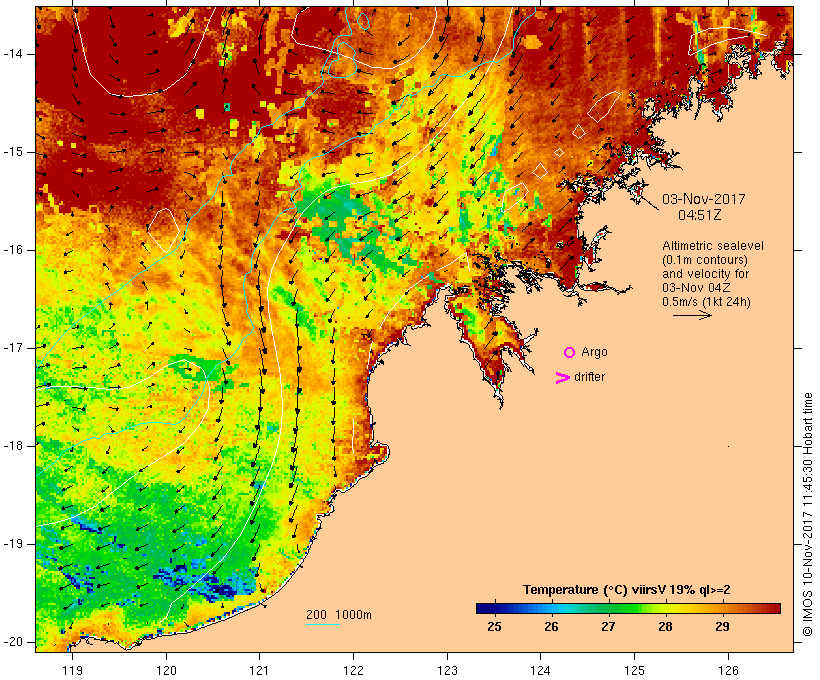Click the '200 1000m' depth contour label
Viewport: 820px width, 680px height.
tap(339, 615)
